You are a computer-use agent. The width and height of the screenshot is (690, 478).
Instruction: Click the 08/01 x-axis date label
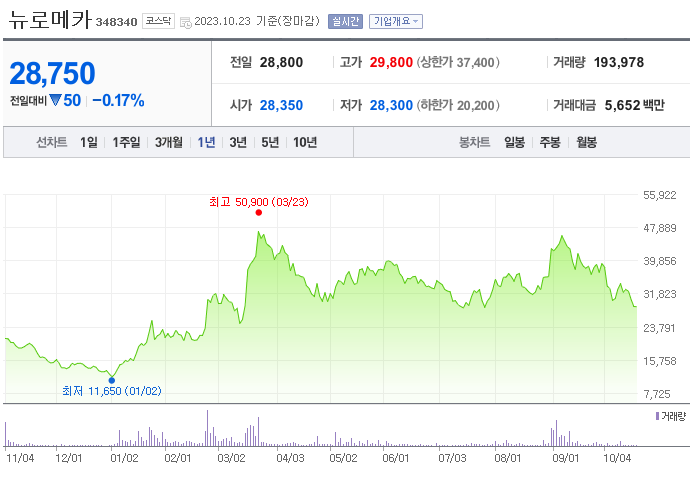508,458
